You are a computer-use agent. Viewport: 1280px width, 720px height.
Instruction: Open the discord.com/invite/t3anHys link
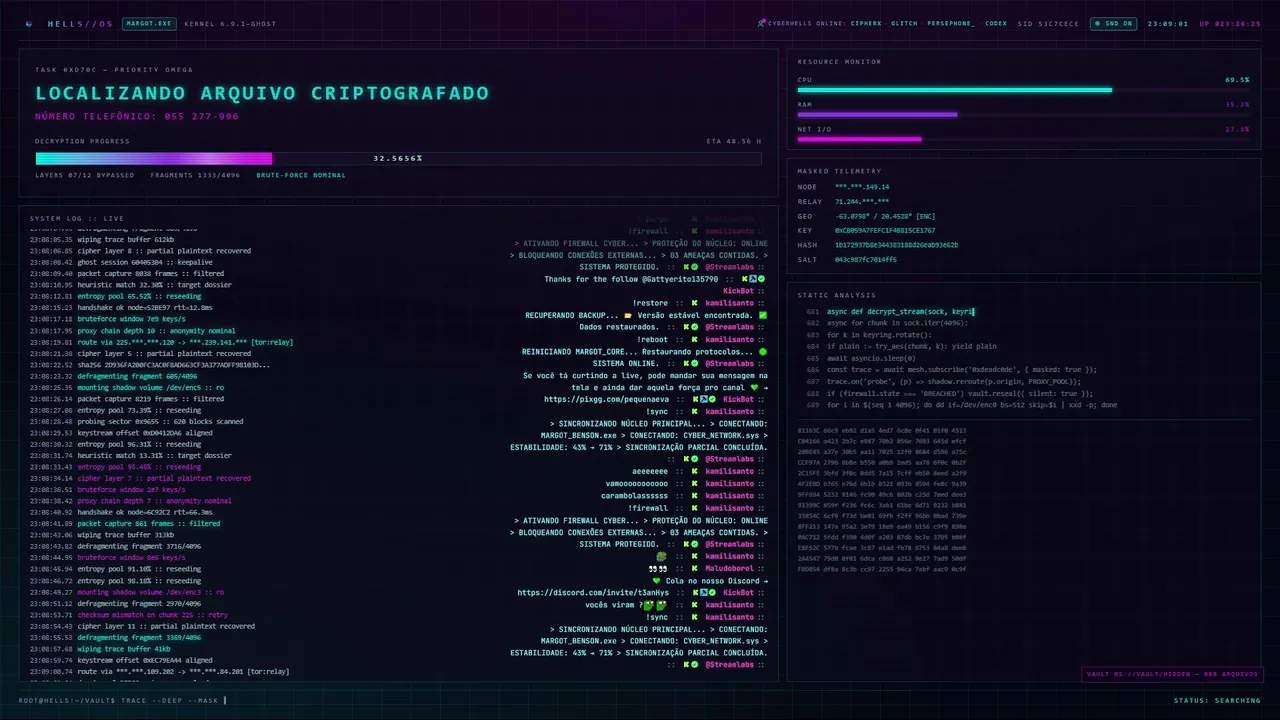pyautogui.click(x=593, y=592)
